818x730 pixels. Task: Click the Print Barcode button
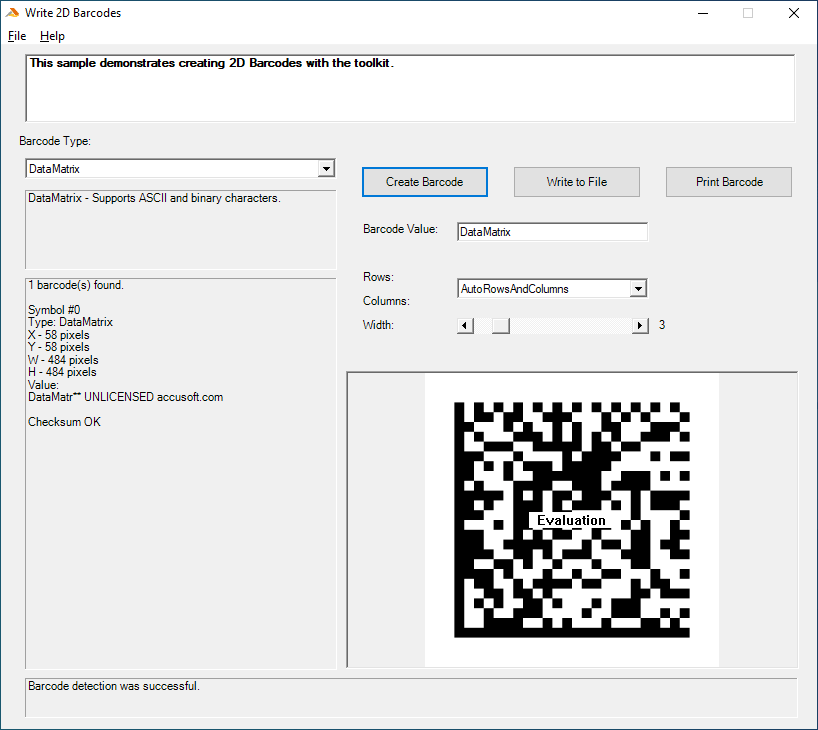728,182
